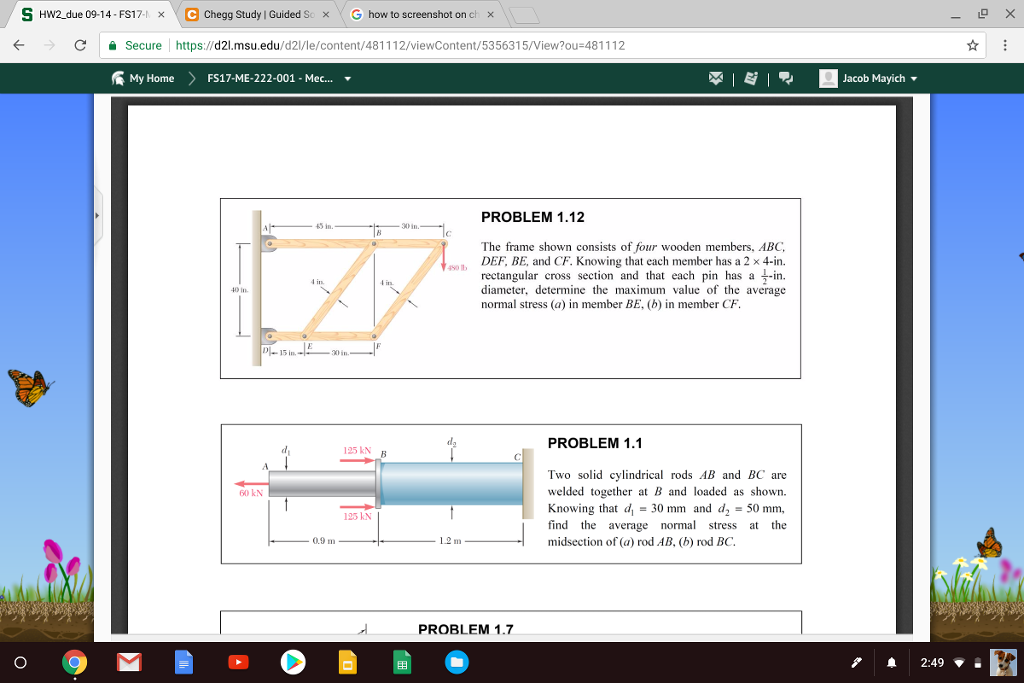Open Google Docs from the shelf

[x=184, y=663]
